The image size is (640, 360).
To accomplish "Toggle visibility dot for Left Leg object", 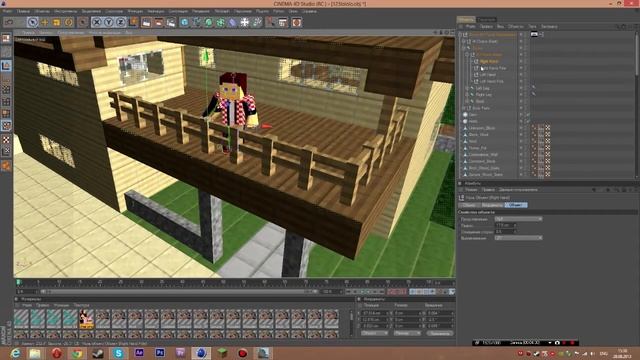I will click(x=521, y=88).
